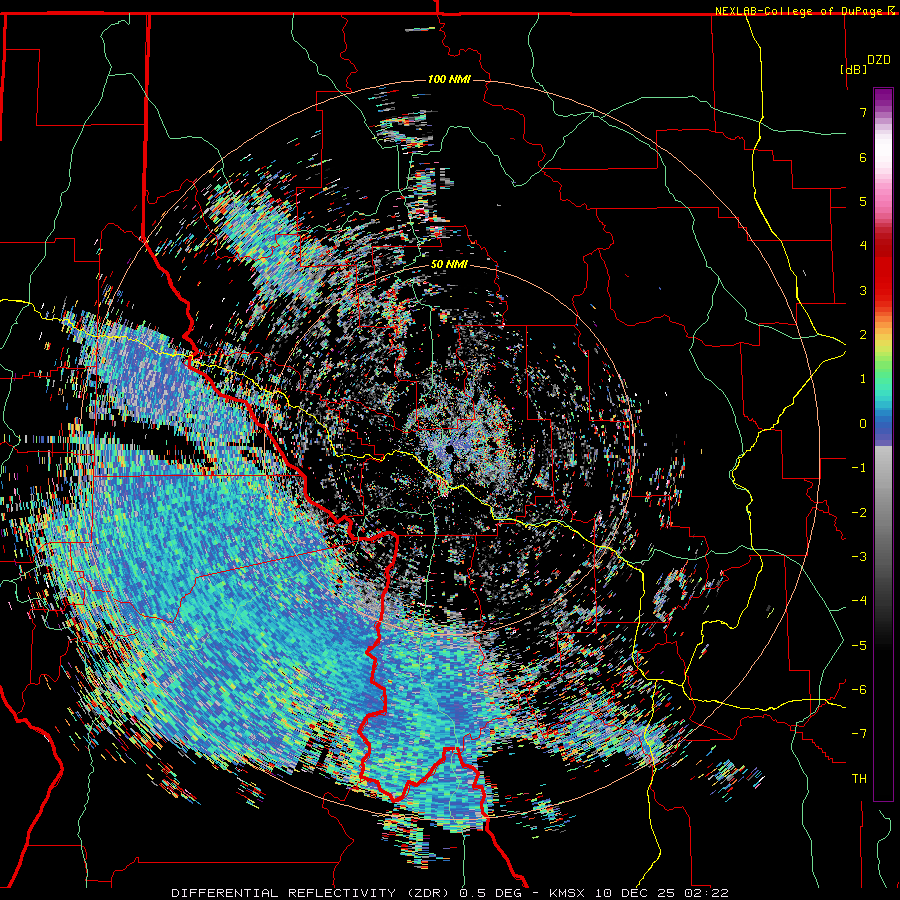This screenshot has height=900, width=900.
Task: Click the -6 value on the color scale
Action: pyautogui.click(x=859, y=690)
